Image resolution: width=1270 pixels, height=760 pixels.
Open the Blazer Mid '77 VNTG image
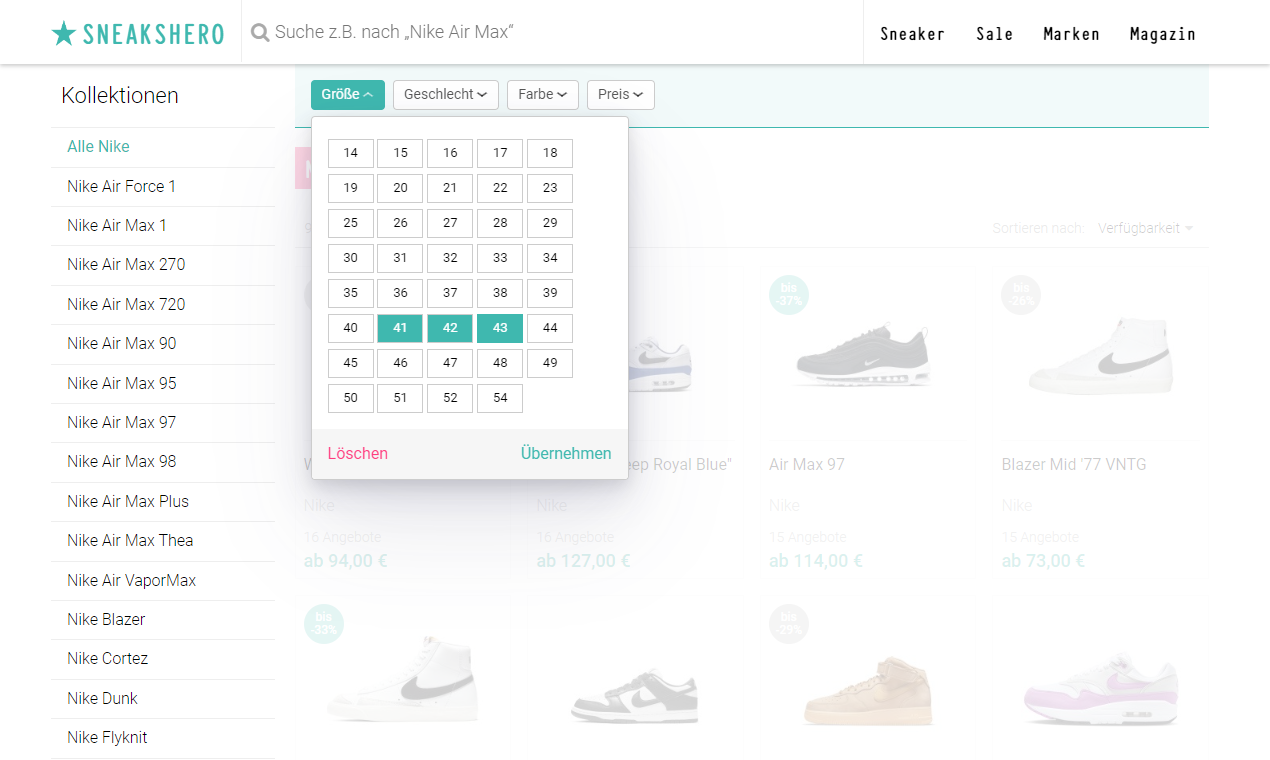click(x=1101, y=355)
